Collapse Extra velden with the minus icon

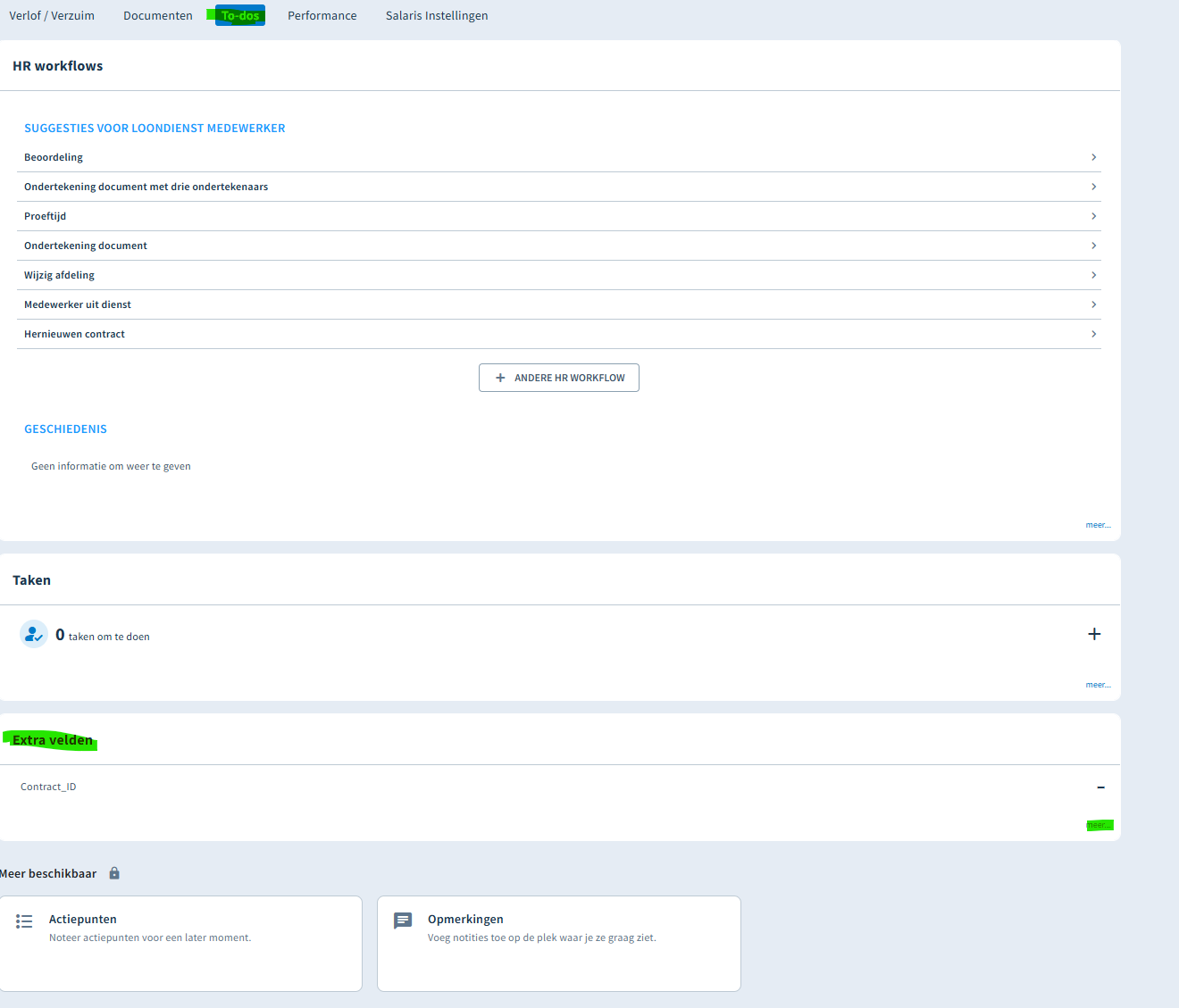click(x=1100, y=787)
